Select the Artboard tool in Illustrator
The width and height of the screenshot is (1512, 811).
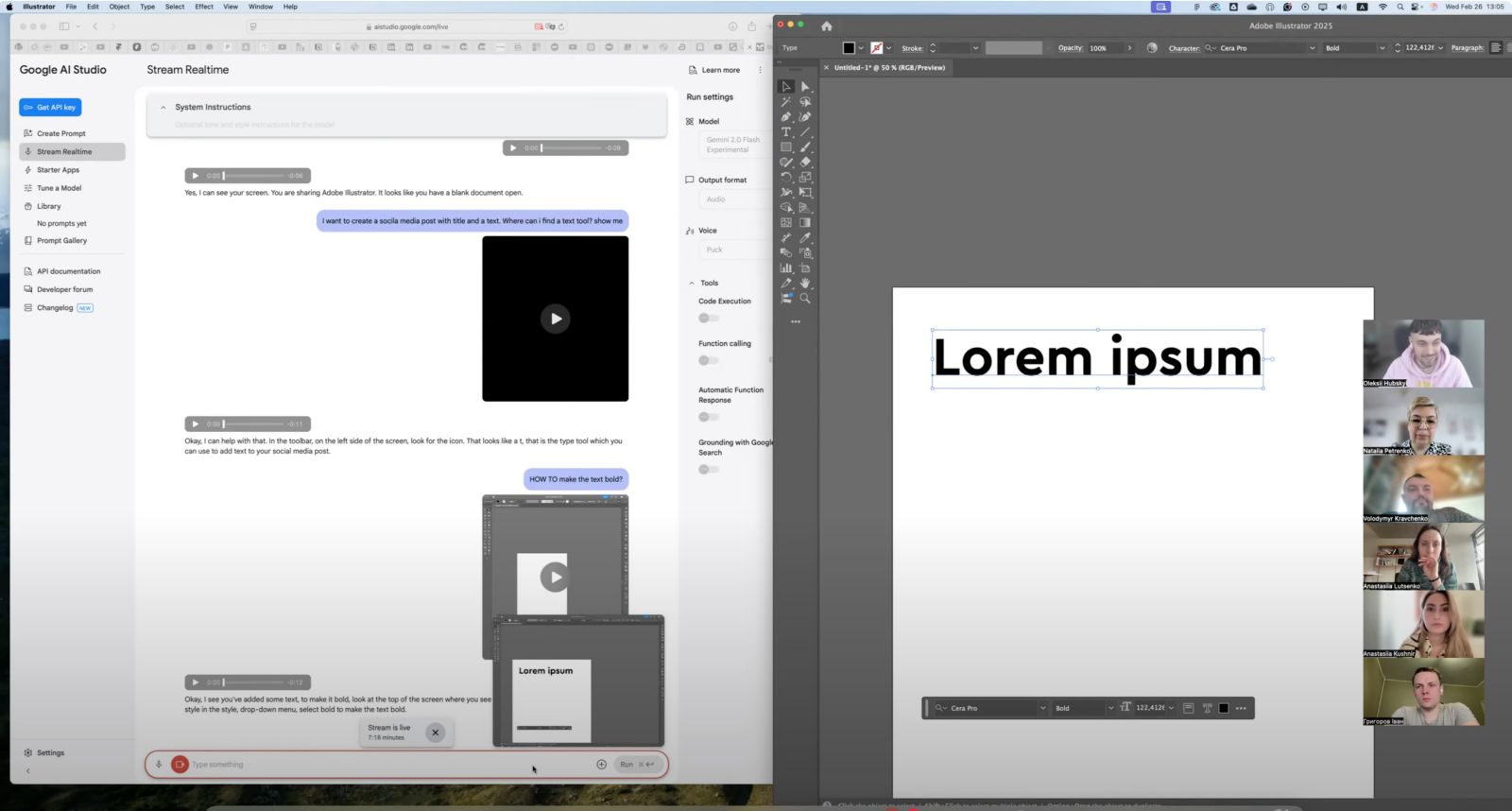[x=805, y=268]
